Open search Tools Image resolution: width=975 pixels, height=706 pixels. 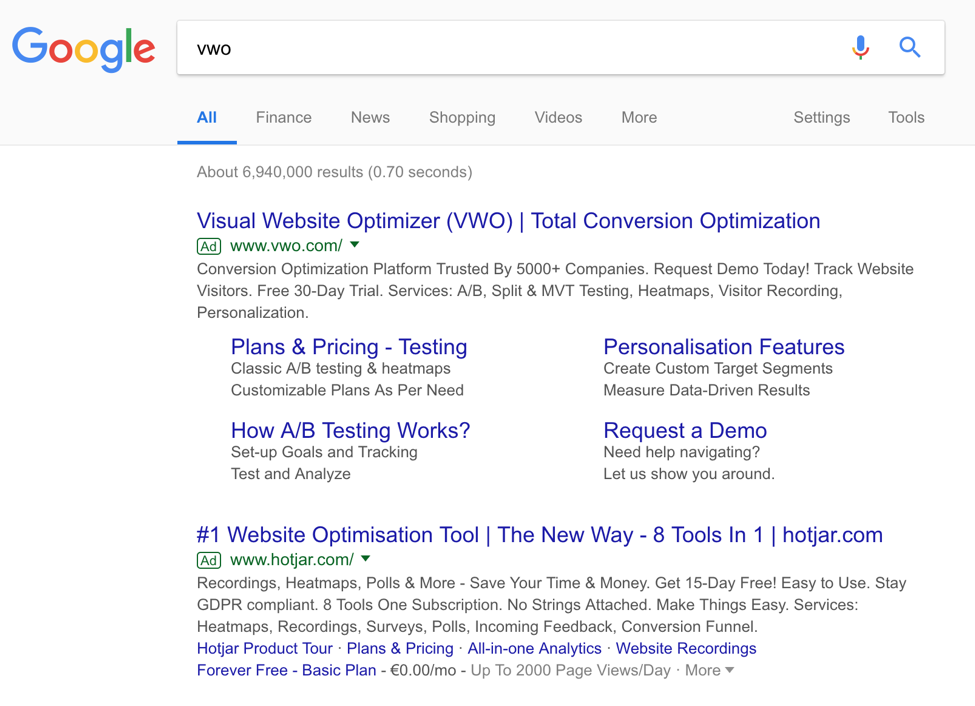(906, 117)
